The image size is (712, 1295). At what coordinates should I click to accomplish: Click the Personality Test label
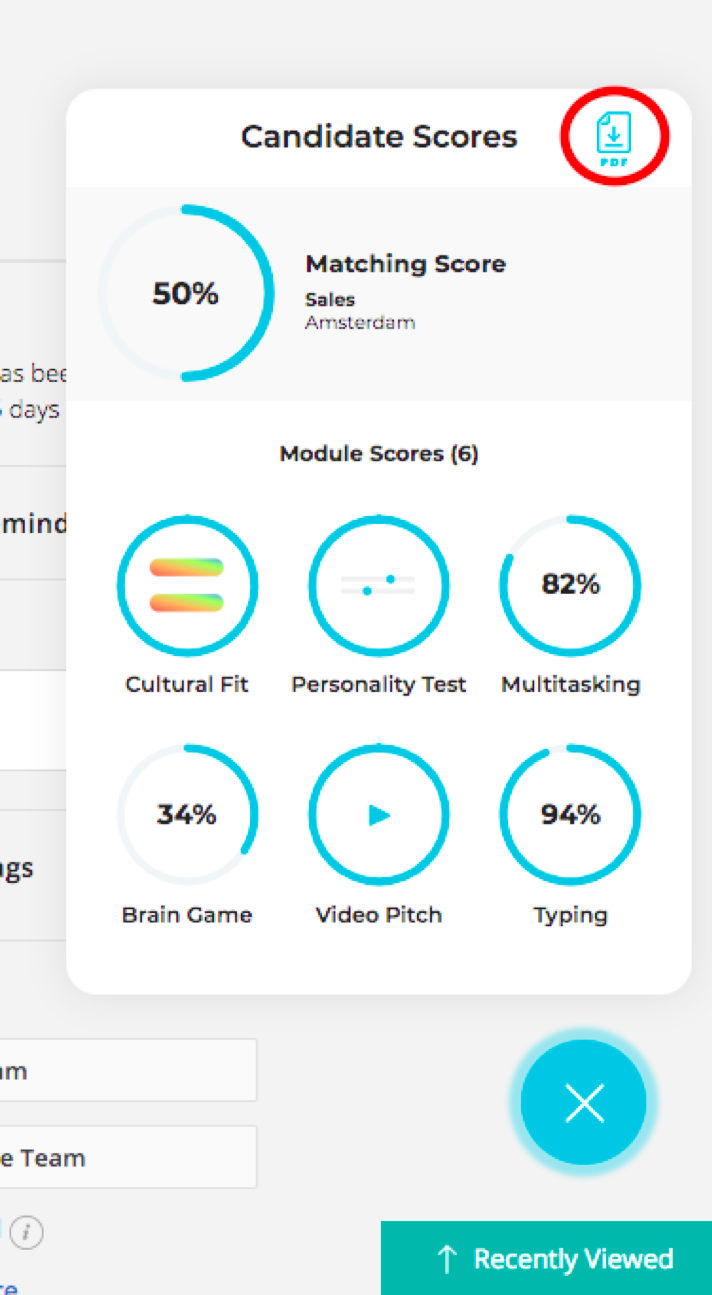coord(379,685)
